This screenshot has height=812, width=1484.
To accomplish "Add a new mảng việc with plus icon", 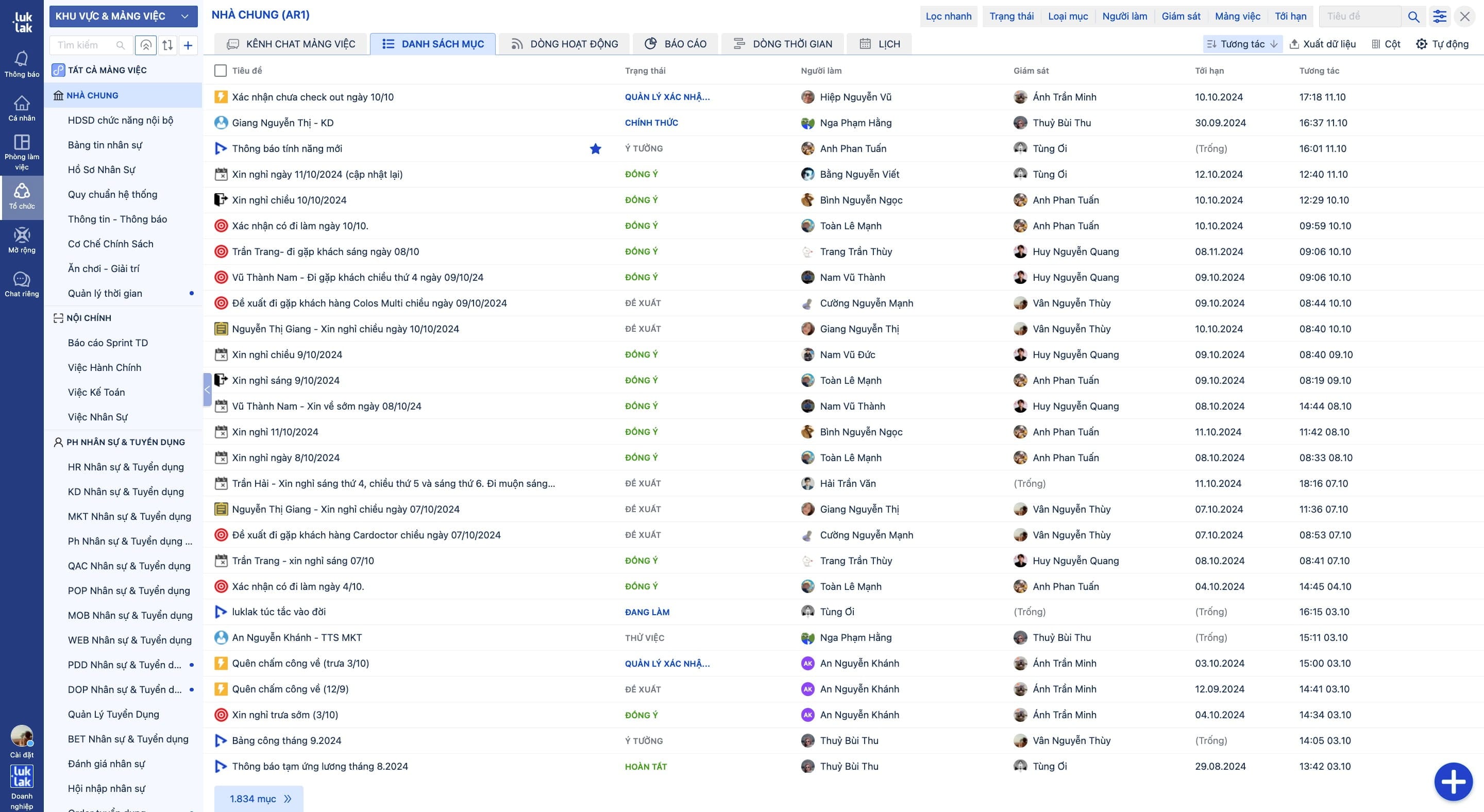I will (188, 45).
